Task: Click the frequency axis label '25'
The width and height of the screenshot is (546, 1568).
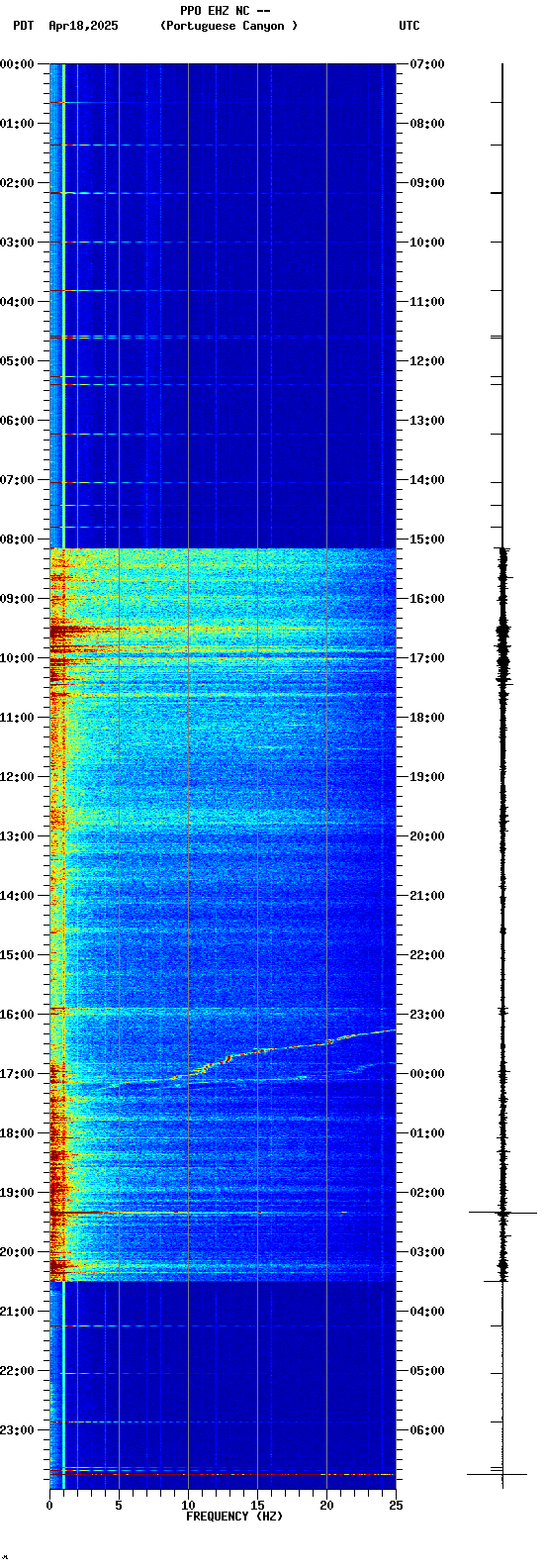Action: (396, 1506)
